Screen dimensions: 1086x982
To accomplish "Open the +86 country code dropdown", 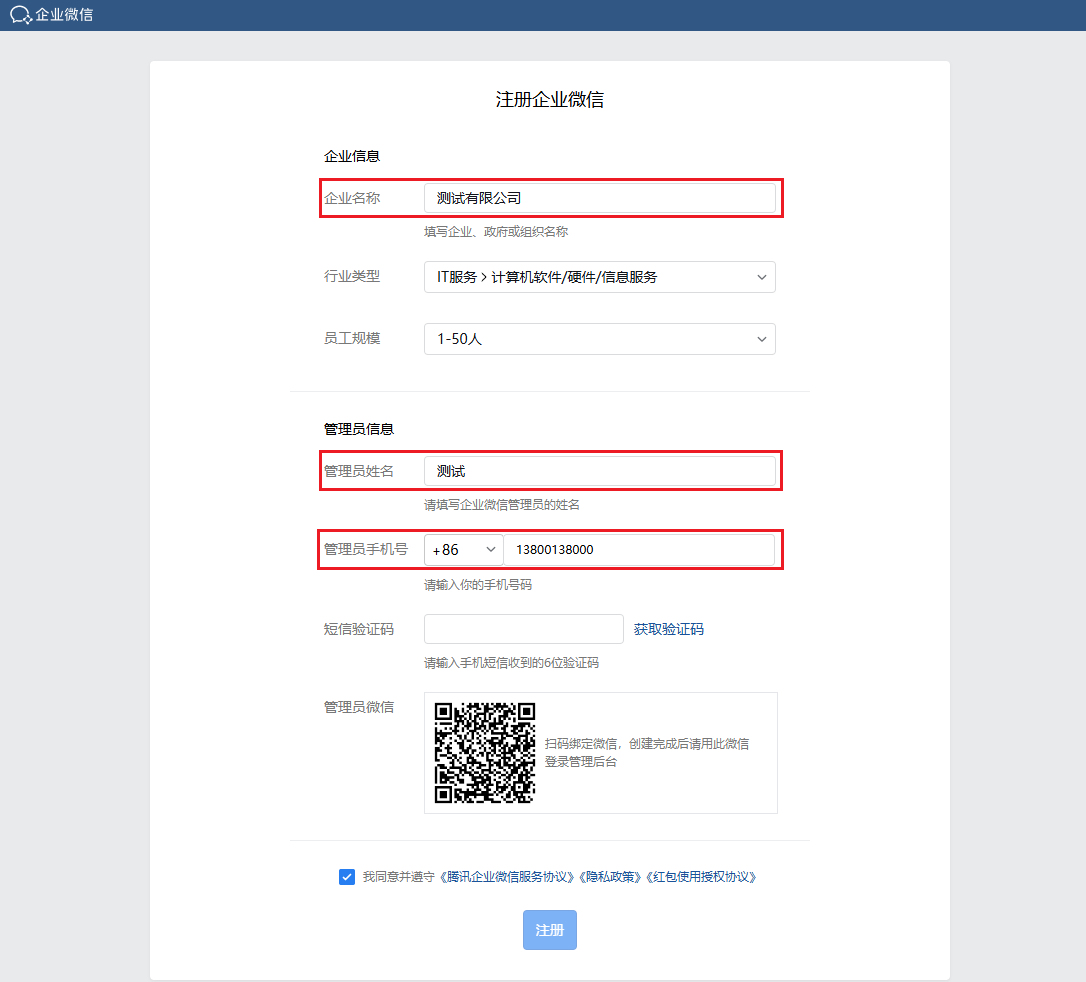I will tap(464, 550).
